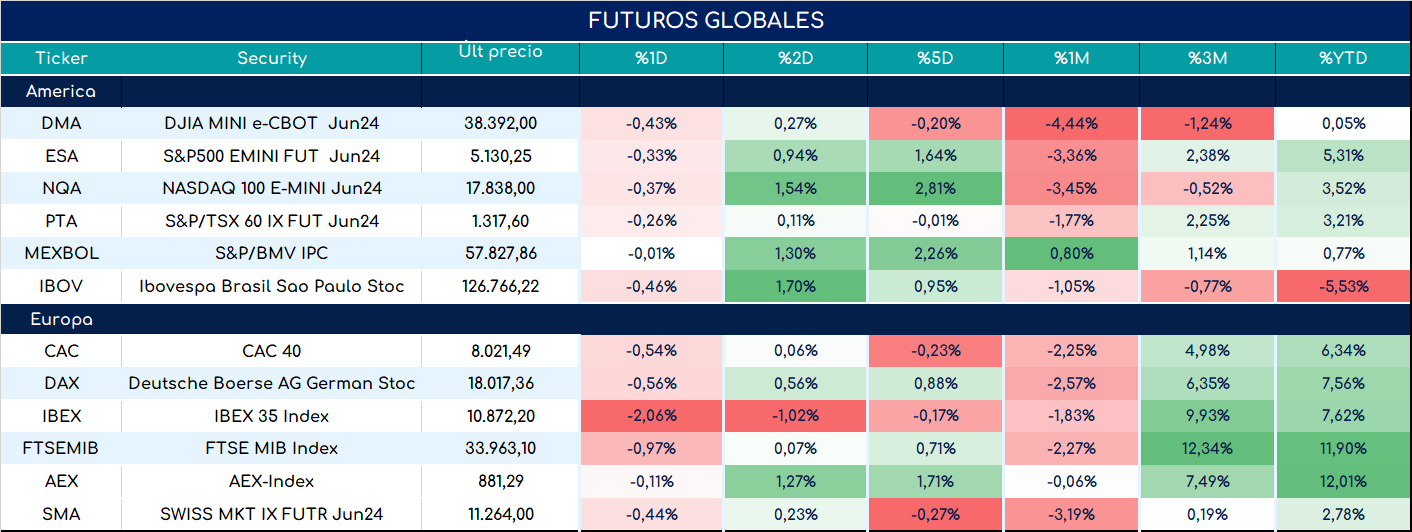Screen dimensions: 1412x532
Task: Select the DMA %1M cell showing -4,44%
Action: 1072,124
